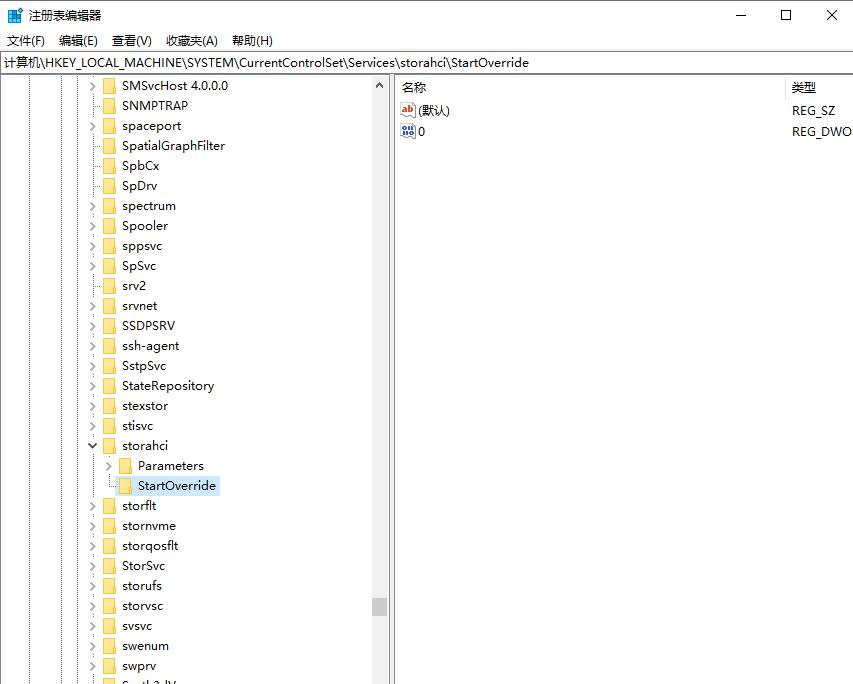The height and width of the screenshot is (684, 853).
Task: Click the spaceport folder icon
Action: pos(109,125)
